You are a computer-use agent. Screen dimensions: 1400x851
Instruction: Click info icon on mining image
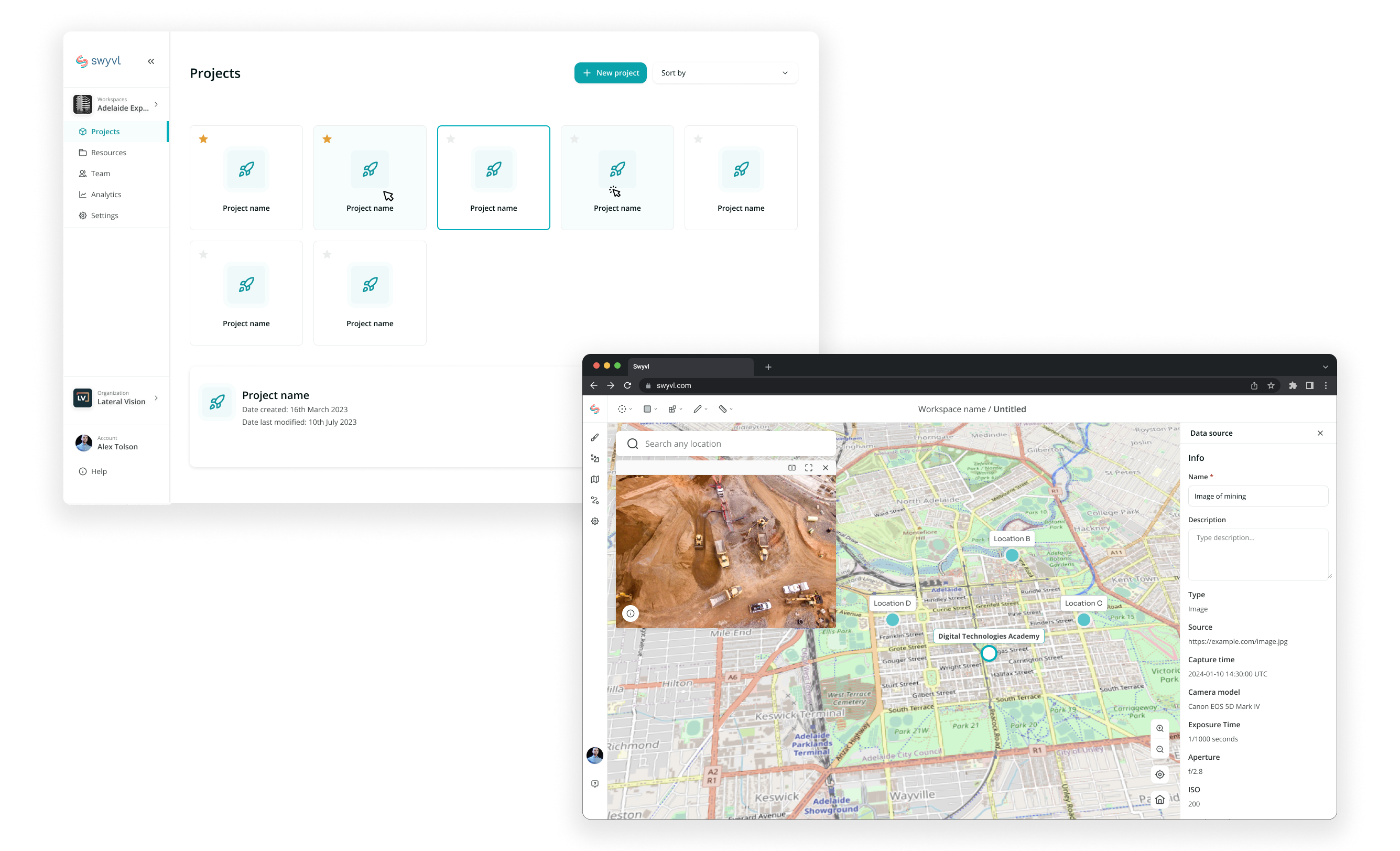(x=631, y=613)
